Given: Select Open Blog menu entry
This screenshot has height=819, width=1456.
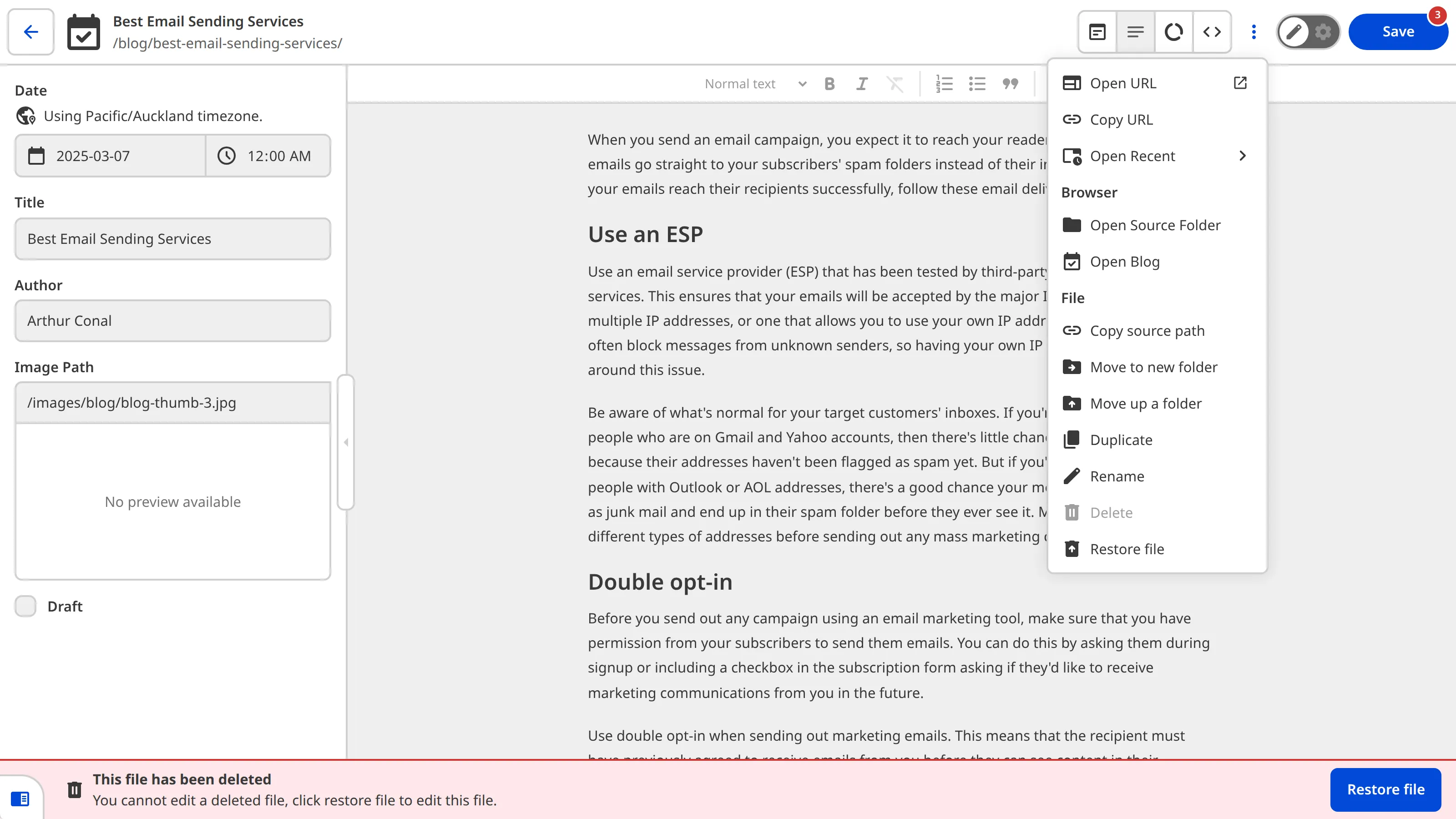Looking at the screenshot, I should [x=1157, y=262].
